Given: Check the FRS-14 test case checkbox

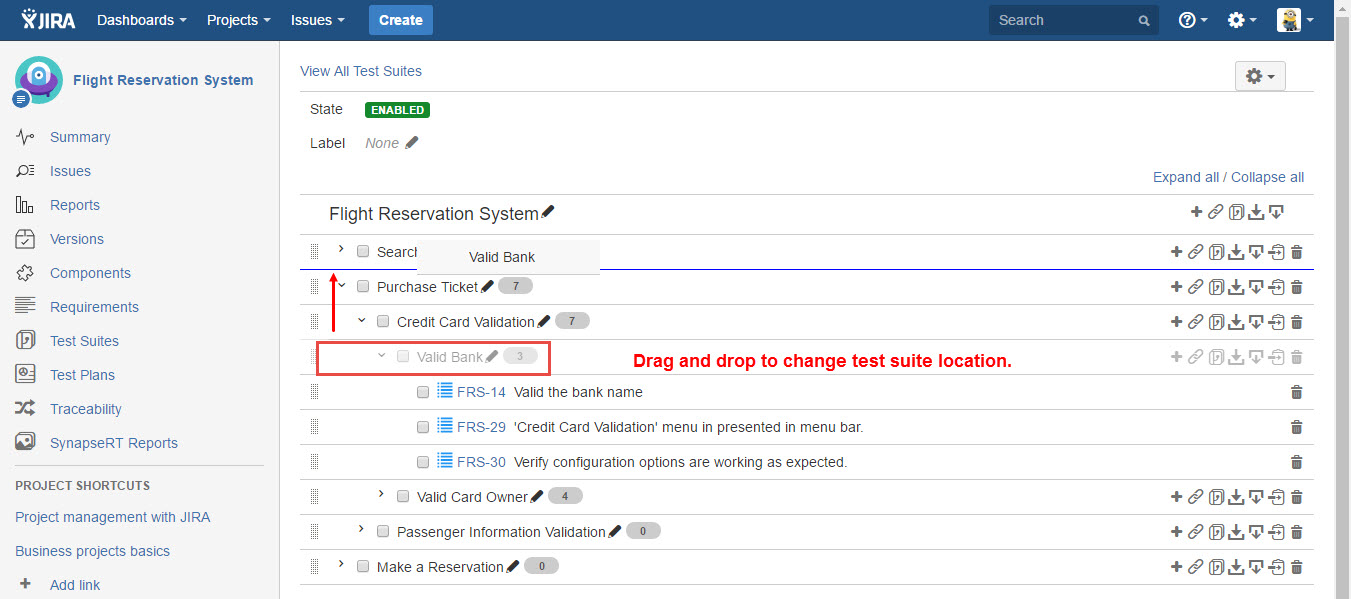Looking at the screenshot, I should (423, 392).
